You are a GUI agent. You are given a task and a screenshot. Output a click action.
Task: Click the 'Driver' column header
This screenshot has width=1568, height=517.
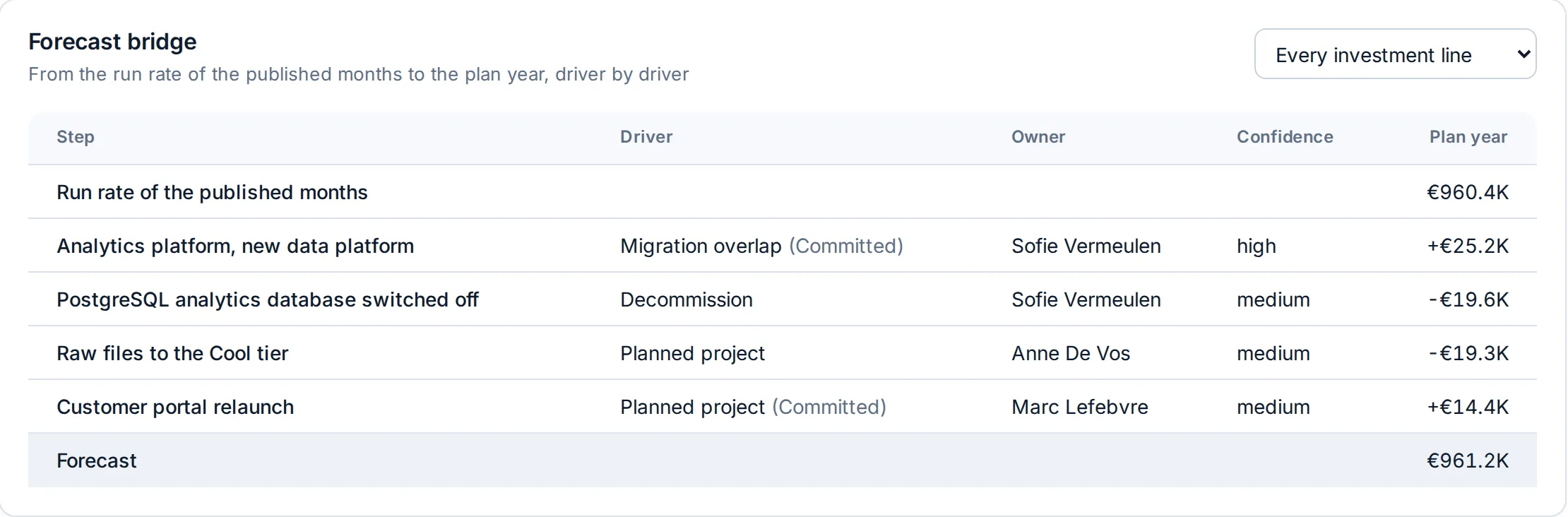point(646,137)
